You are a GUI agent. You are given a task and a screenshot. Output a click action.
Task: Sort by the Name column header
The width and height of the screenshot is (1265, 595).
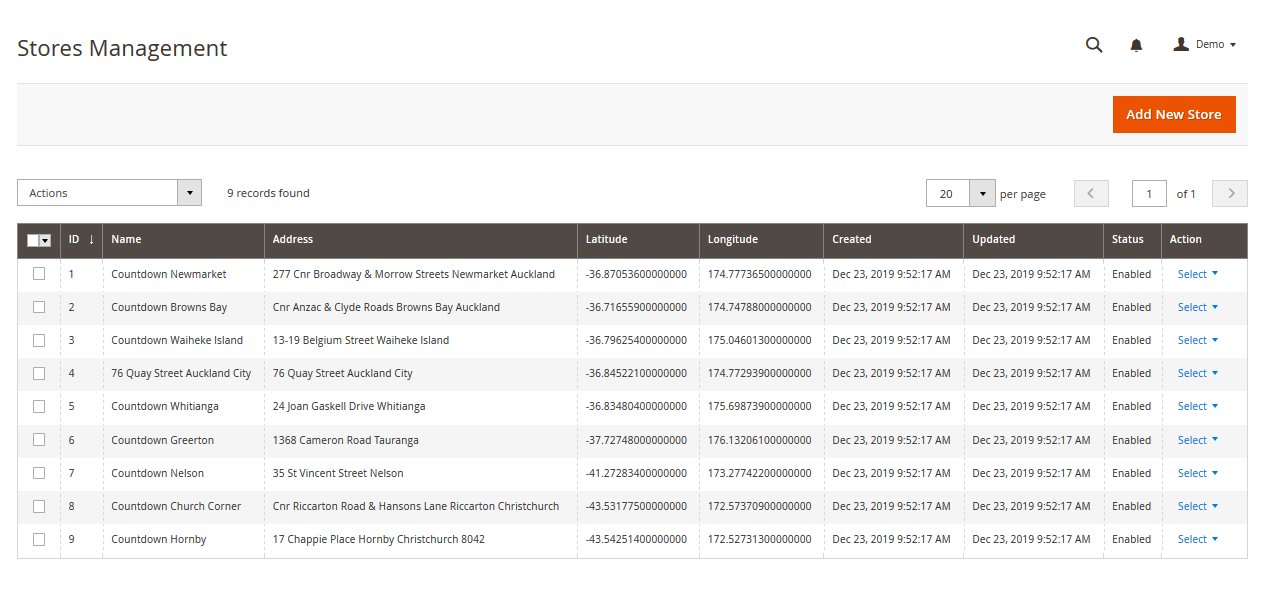126,240
